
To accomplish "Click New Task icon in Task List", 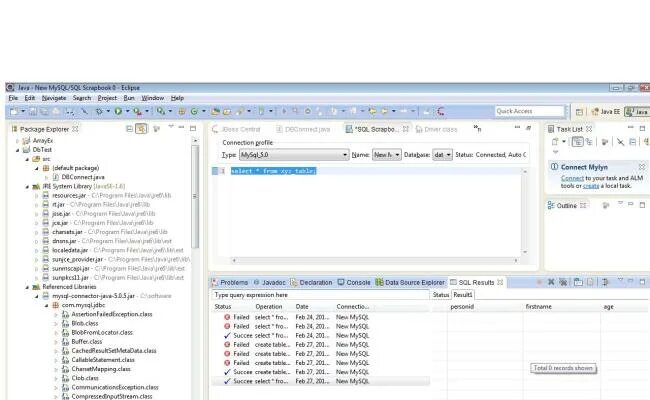I will [555, 142].
